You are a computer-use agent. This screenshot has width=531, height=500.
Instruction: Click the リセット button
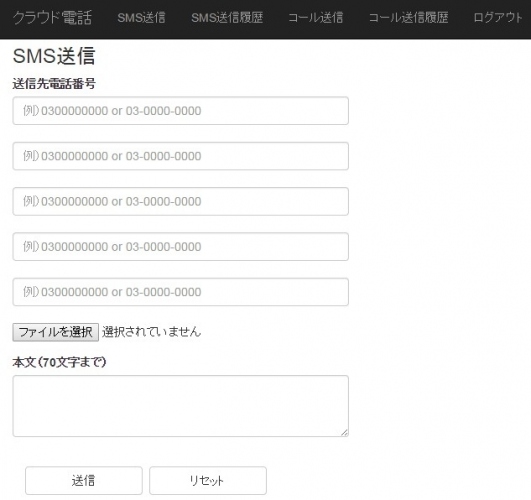(208, 480)
